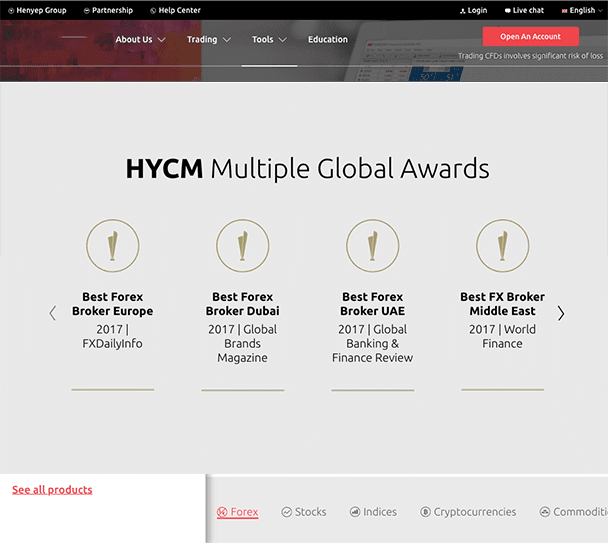Click the Stocks tab icon
This screenshot has height=555, width=608.
click(x=287, y=512)
